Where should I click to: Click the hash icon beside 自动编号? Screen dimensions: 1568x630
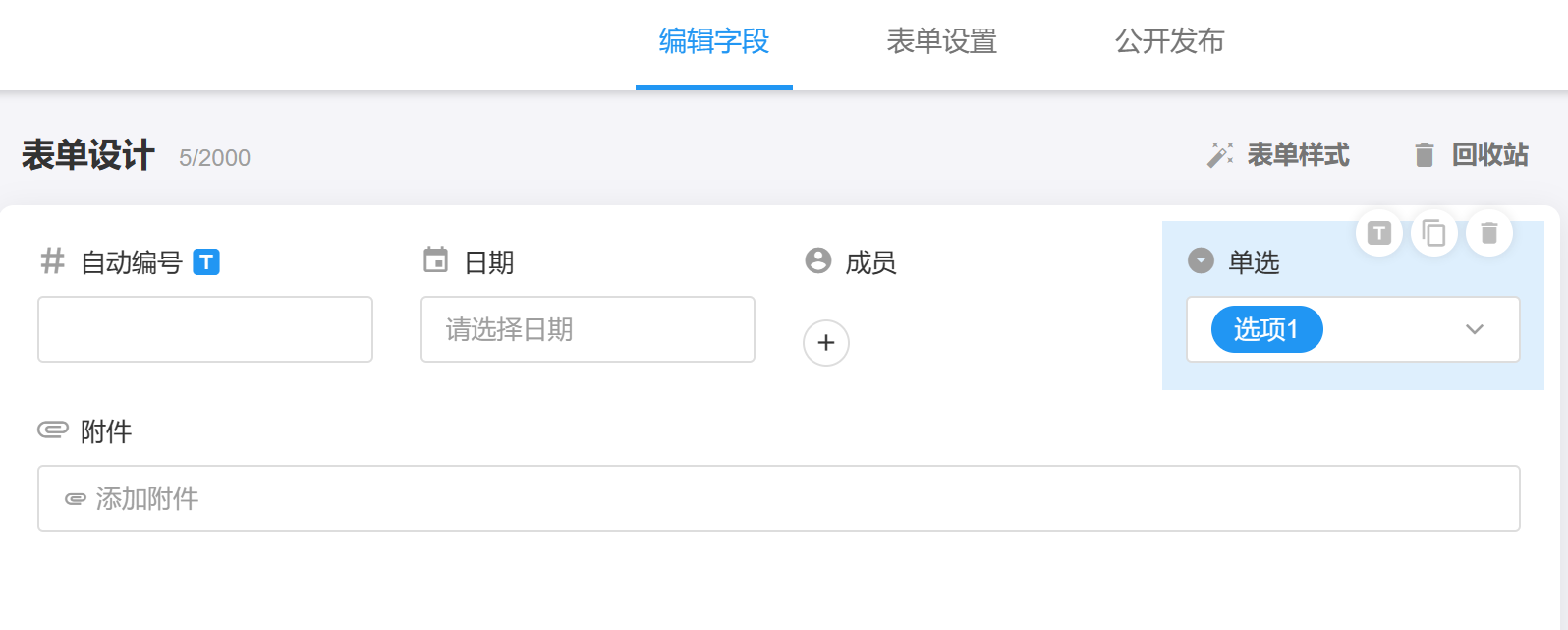52,261
